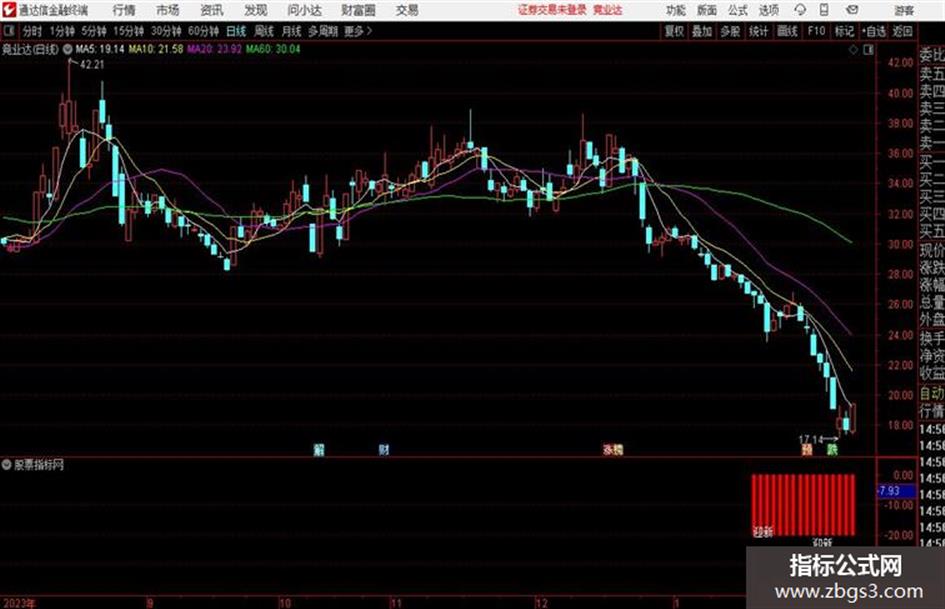Click the 行情 label in right side panel

coord(931,411)
